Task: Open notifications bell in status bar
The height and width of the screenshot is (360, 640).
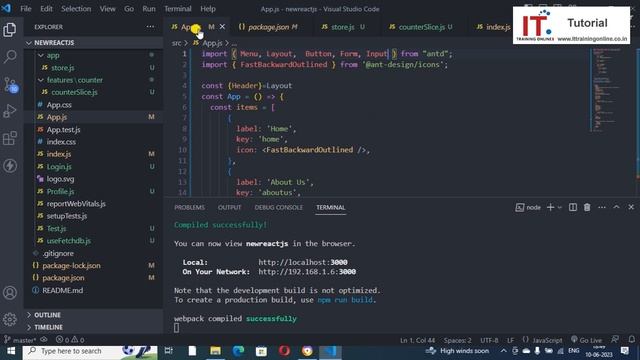Action: pos(631,340)
